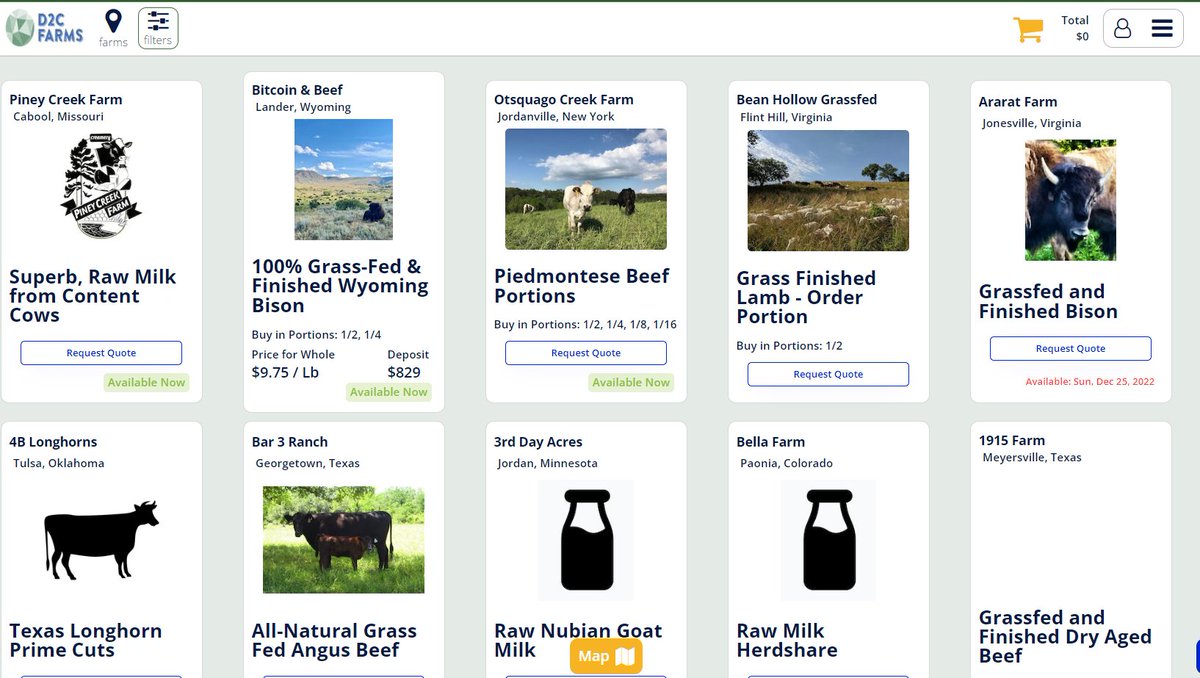Select the 4B Longhorns cow silhouette icon
Screen dimensions: 1200x678
(x=101, y=540)
